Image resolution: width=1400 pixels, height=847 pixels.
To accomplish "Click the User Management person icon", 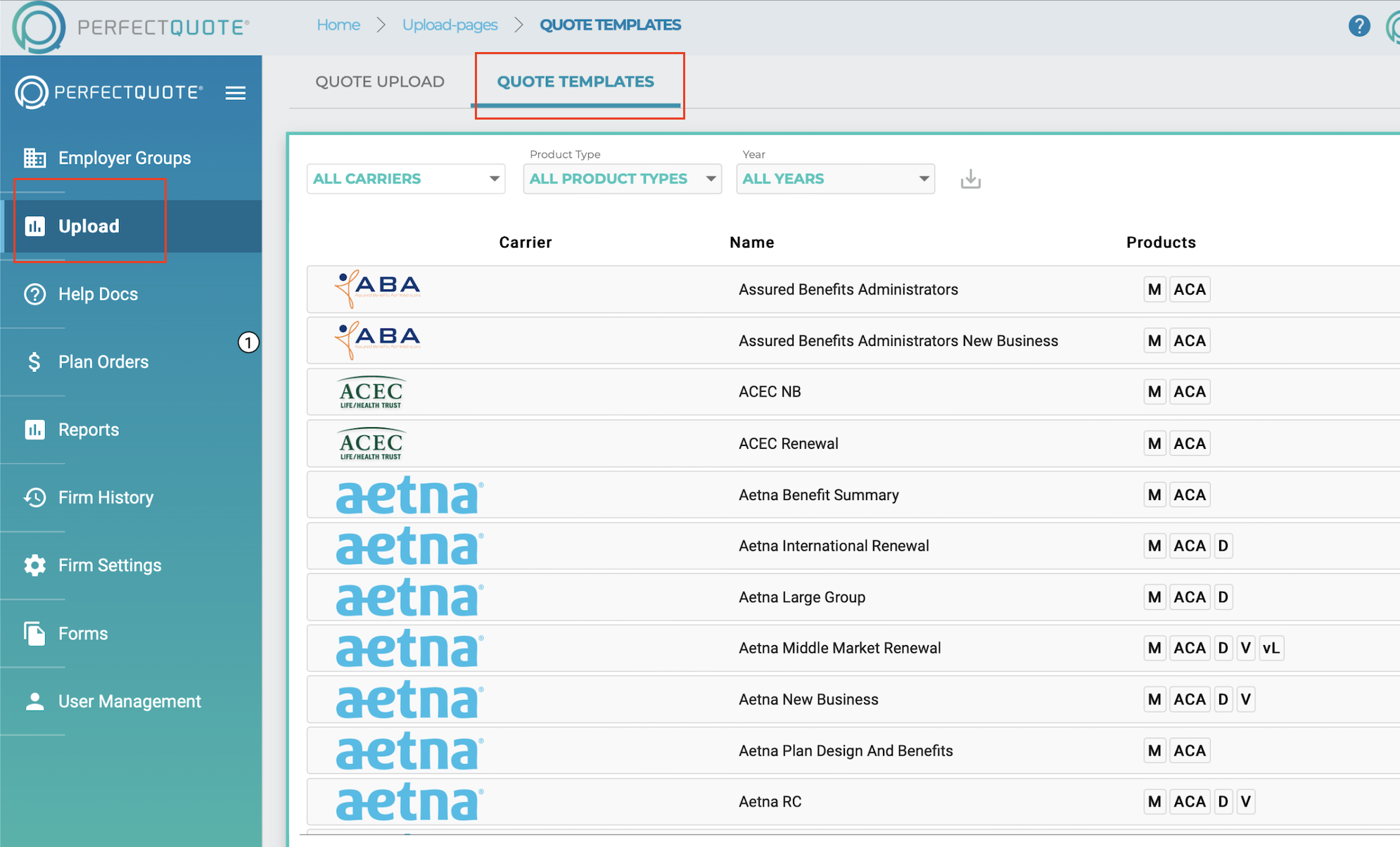I will click(x=34, y=701).
